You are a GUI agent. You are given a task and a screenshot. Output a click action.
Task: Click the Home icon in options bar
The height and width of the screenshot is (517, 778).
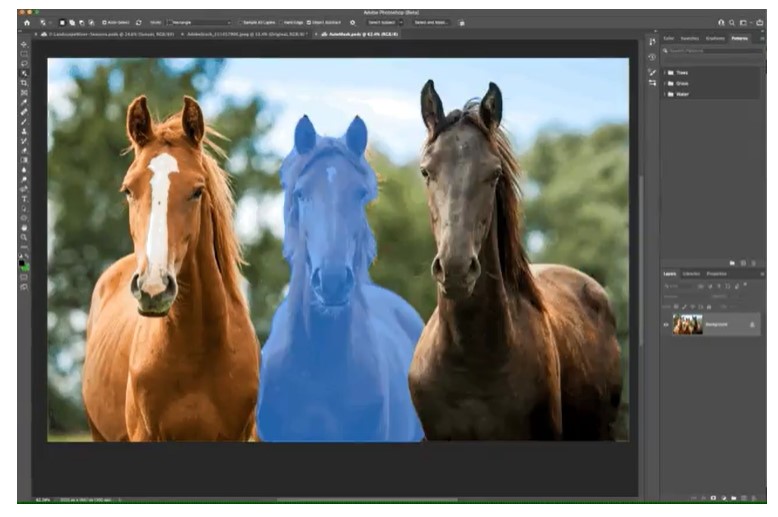(x=27, y=23)
